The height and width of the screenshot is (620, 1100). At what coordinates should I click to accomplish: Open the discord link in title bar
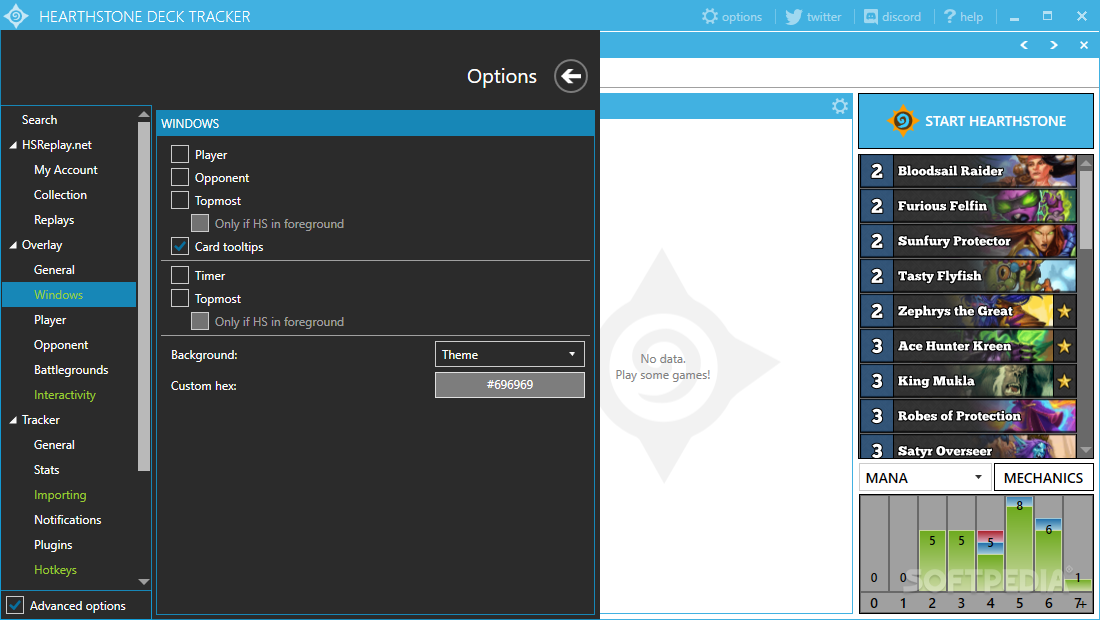[892, 16]
